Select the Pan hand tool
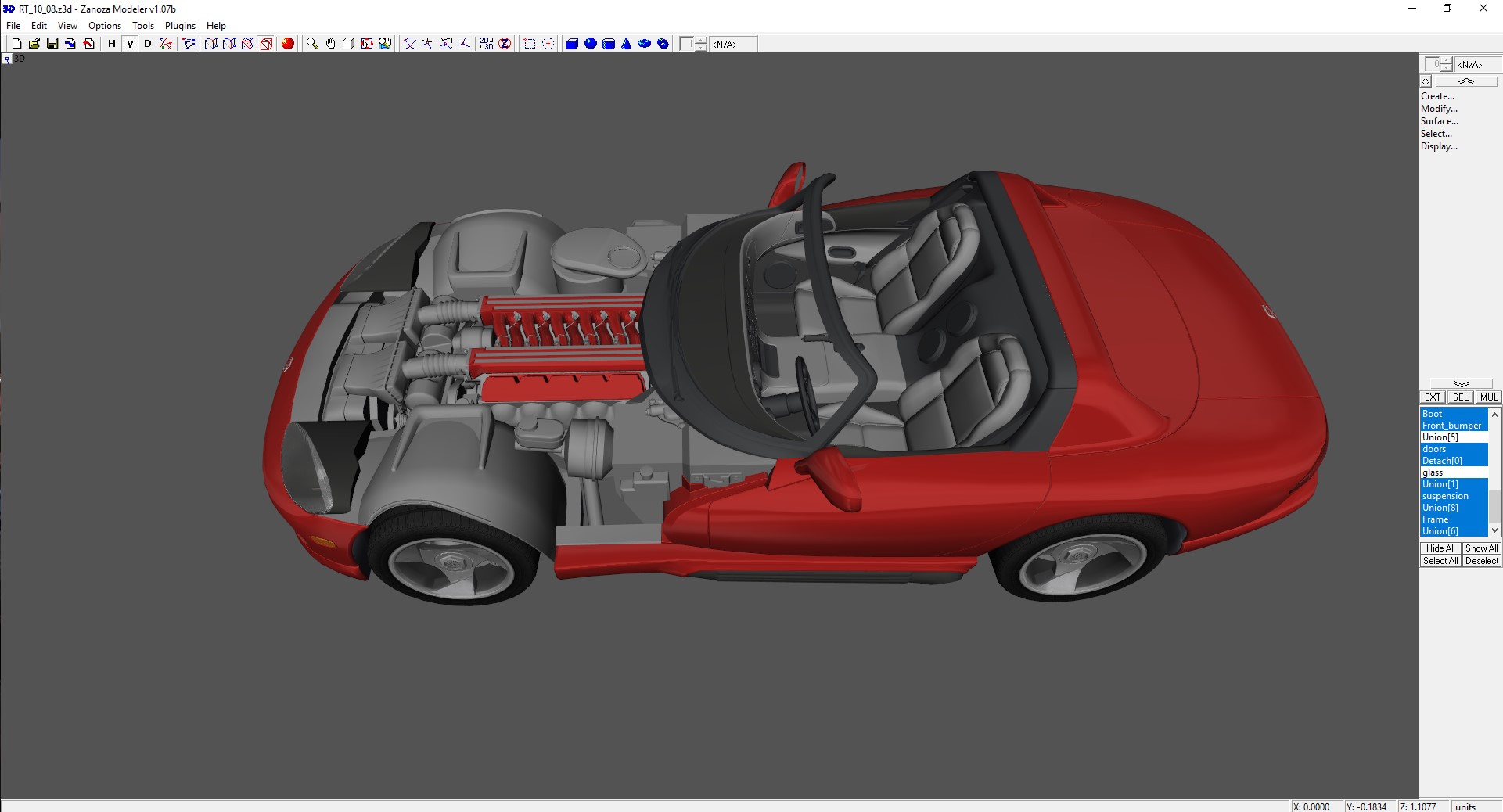The height and width of the screenshot is (812, 1503). (330, 44)
